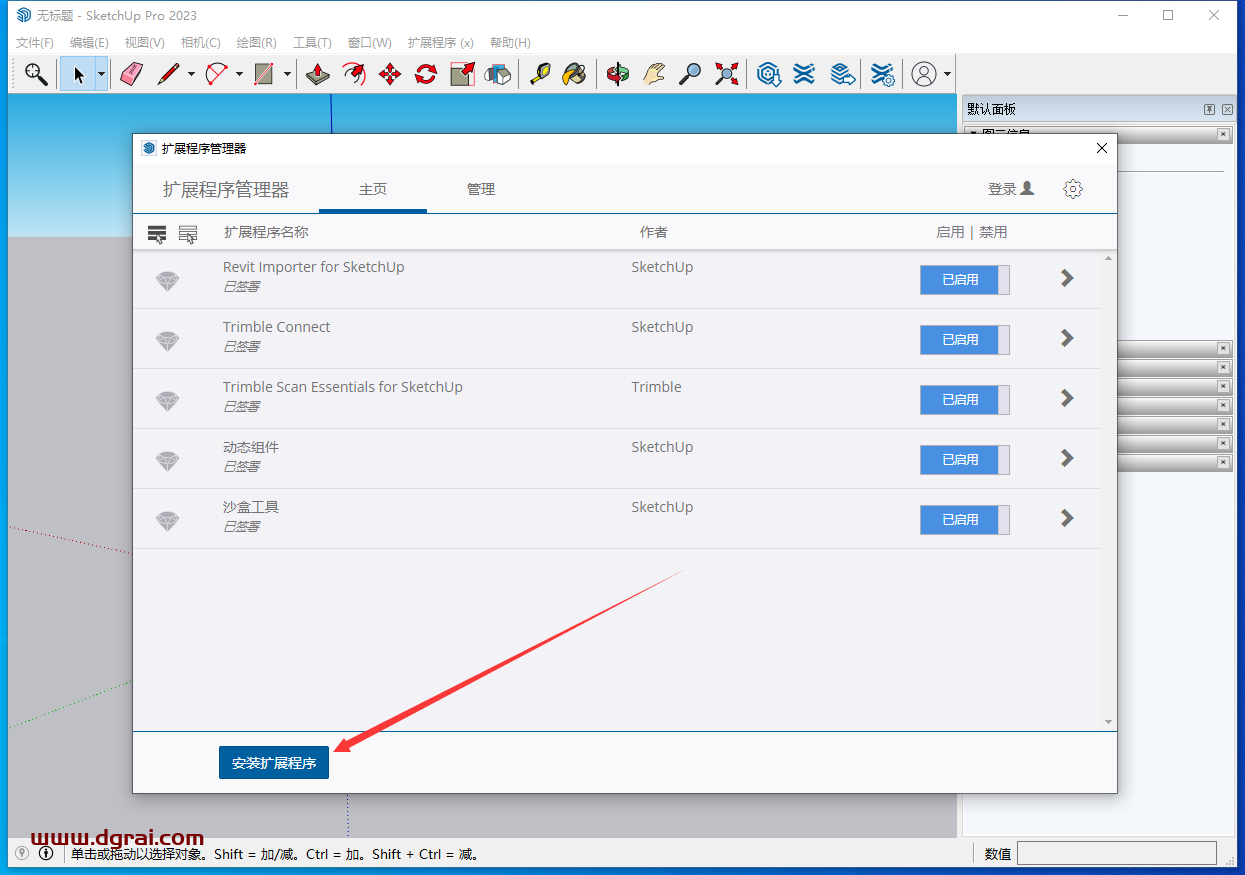Open the Search magnifier tool in toolbar
This screenshot has width=1245, height=875.
36,74
